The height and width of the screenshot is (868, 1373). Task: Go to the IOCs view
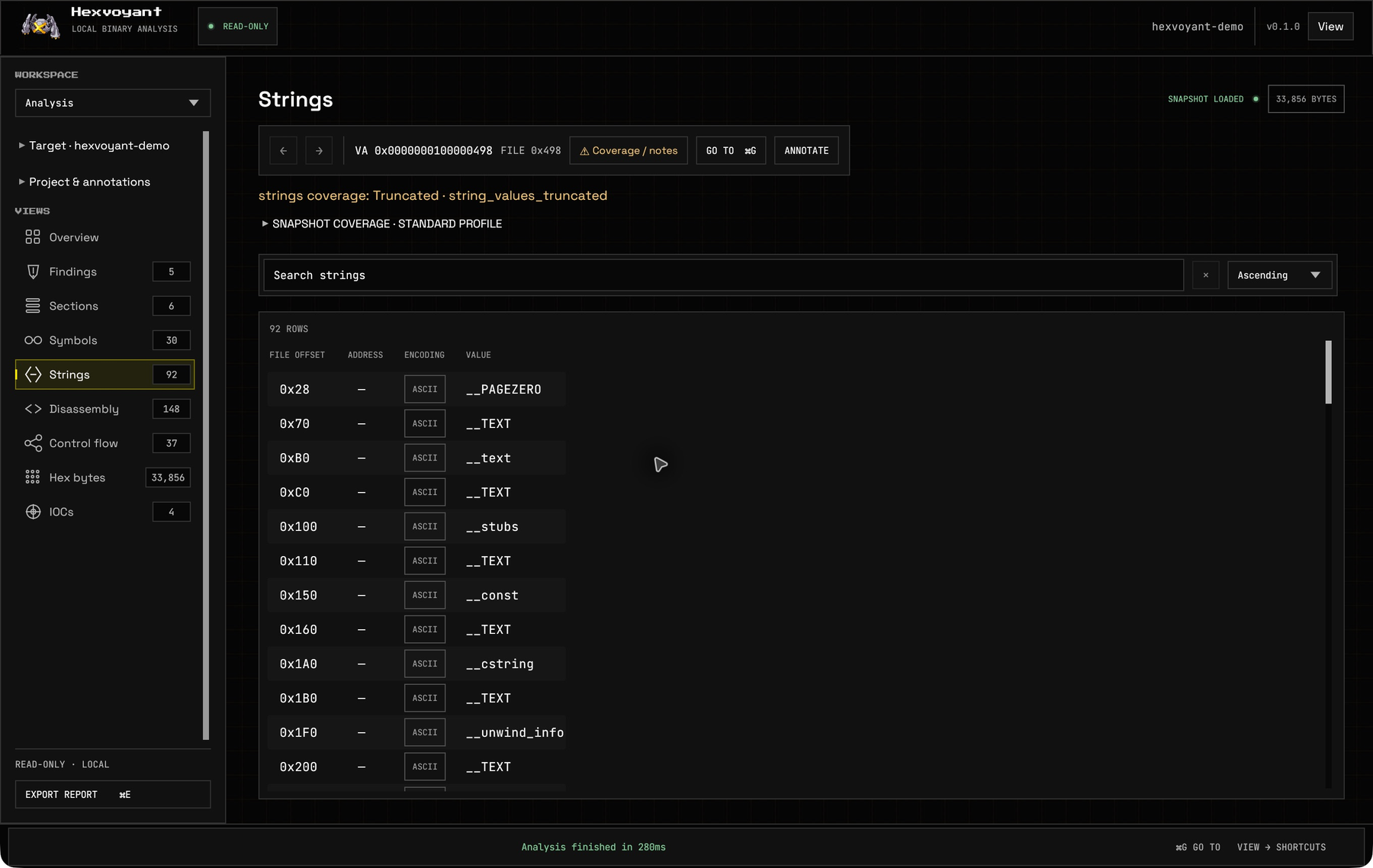pos(105,512)
